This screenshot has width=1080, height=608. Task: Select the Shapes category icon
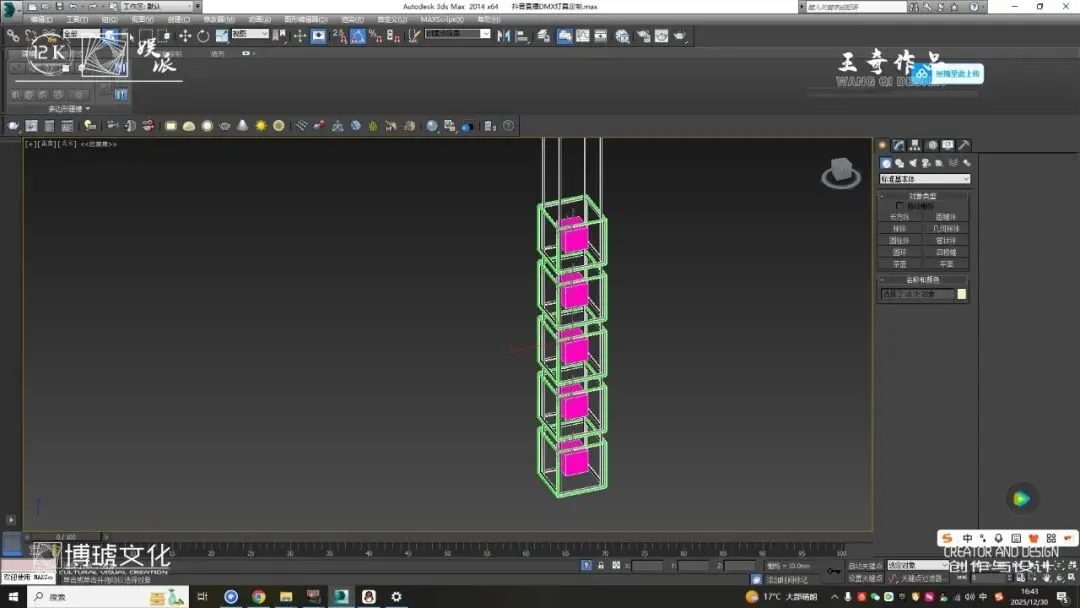[x=900, y=163]
